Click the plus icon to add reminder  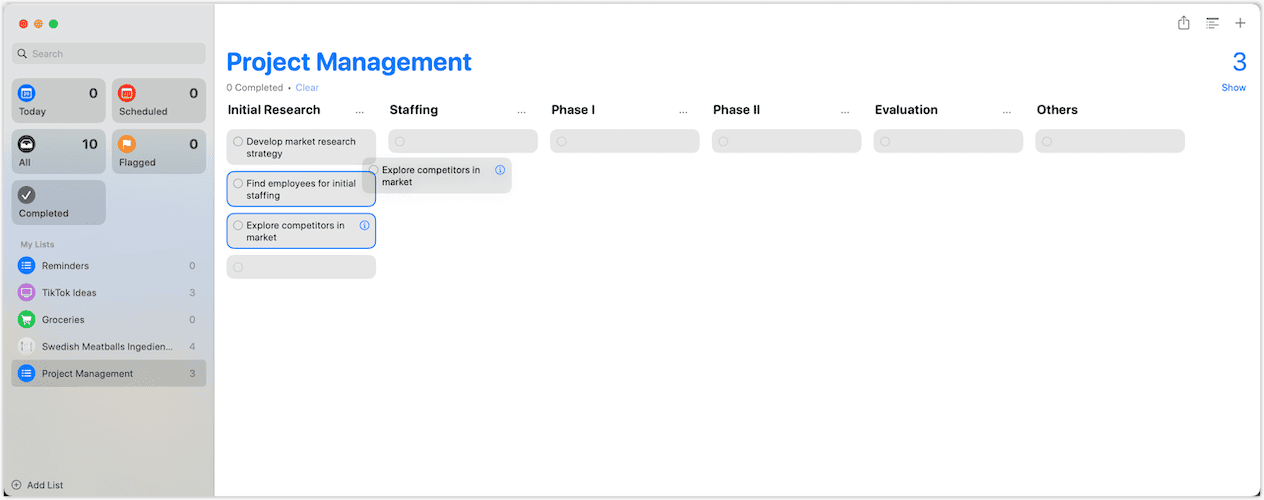(1241, 23)
